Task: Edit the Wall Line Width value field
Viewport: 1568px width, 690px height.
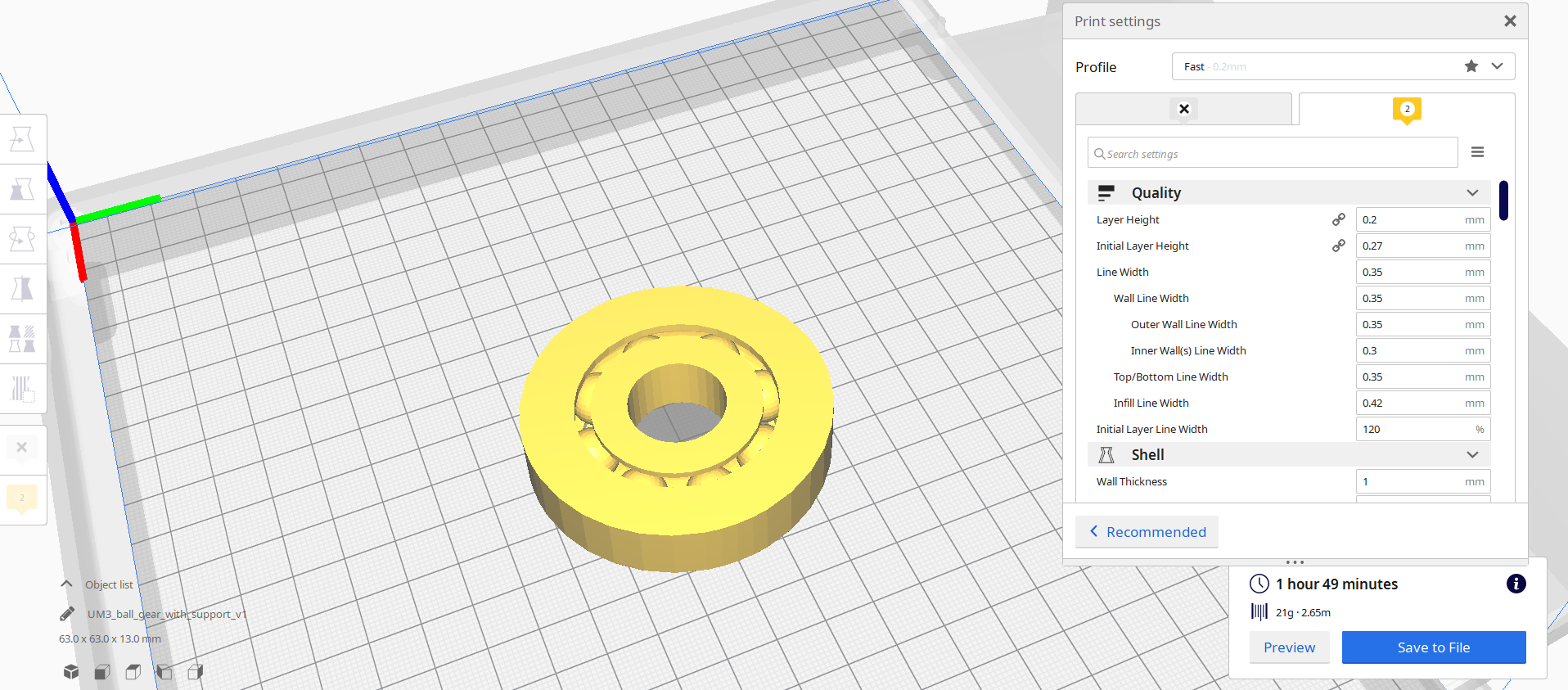Action: [x=1423, y=298]
